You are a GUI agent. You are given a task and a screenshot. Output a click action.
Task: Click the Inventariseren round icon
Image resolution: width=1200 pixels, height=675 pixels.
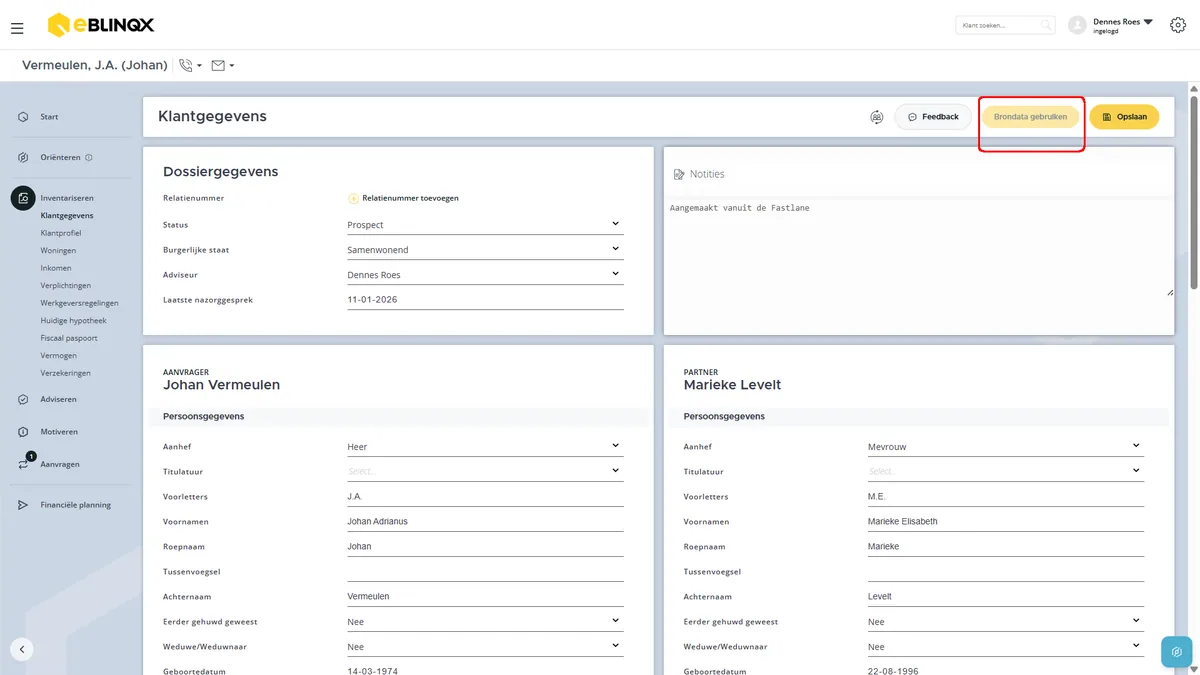(x=23, y=198)
